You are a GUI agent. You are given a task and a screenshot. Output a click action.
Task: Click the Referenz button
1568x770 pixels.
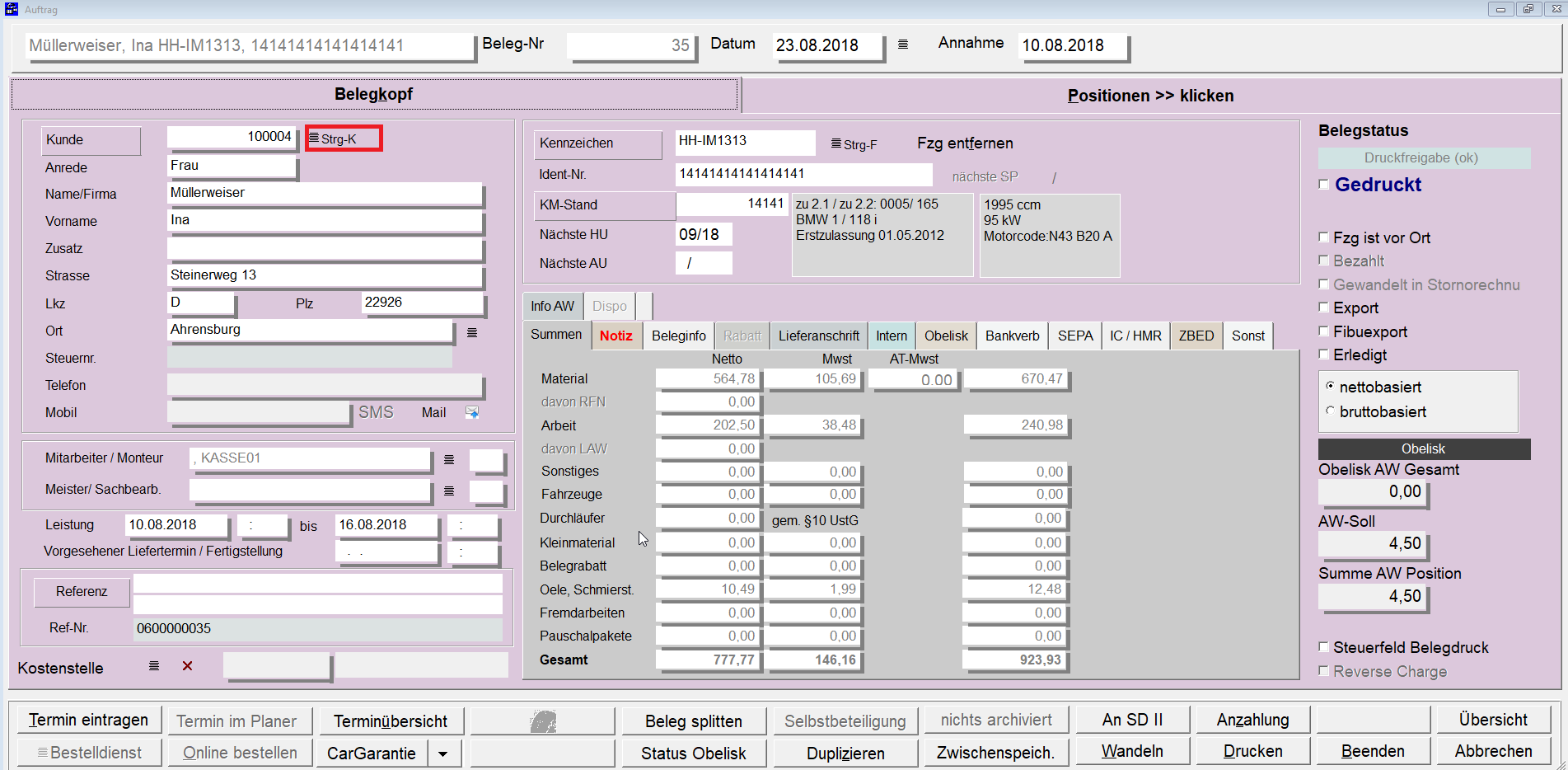[82, 592]
